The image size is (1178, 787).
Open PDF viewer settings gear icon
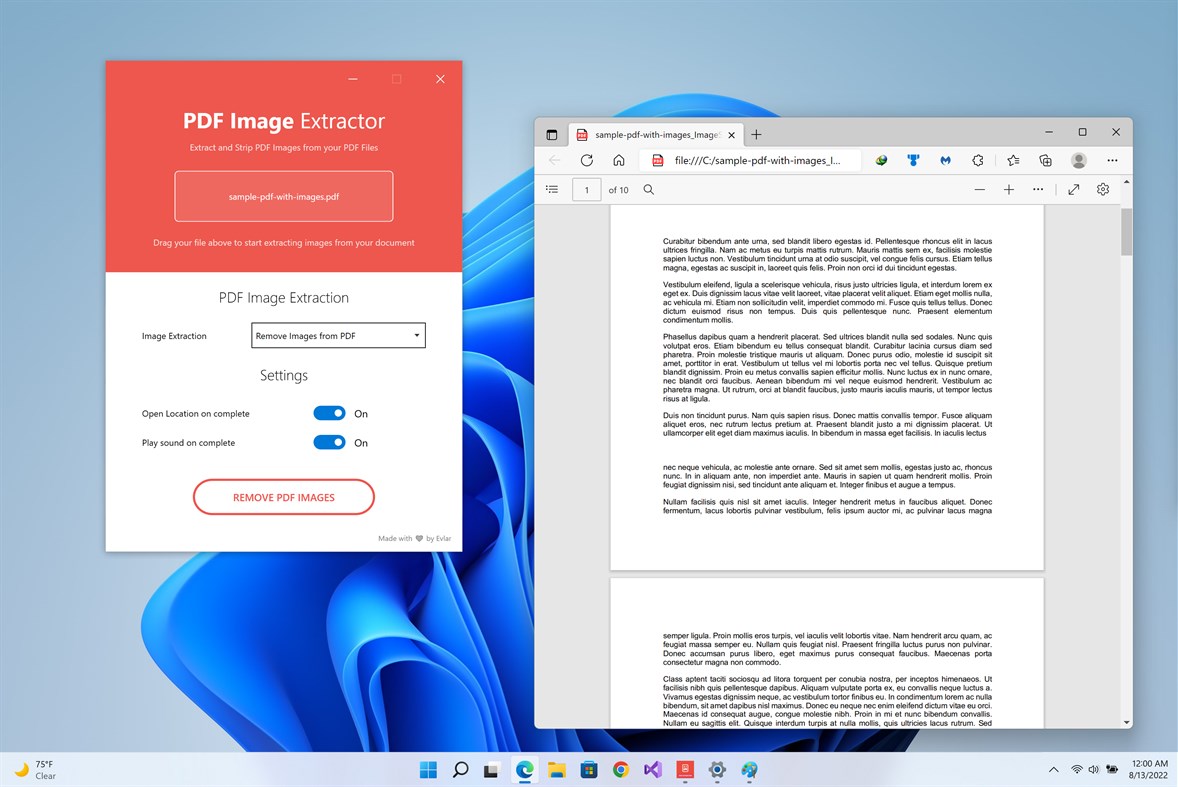pos(1102,189)
